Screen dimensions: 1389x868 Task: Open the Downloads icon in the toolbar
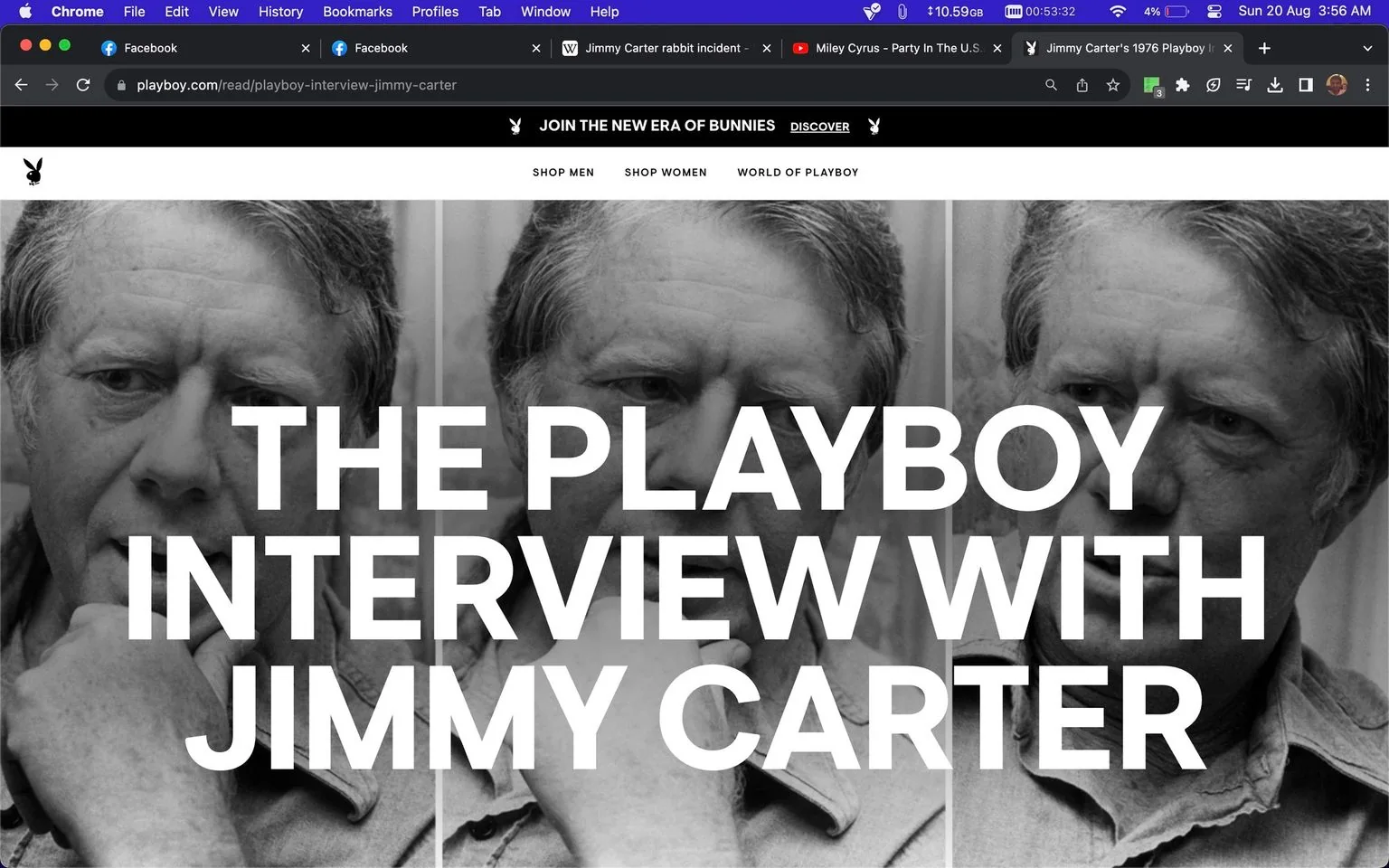click(x=1275, y=85)
